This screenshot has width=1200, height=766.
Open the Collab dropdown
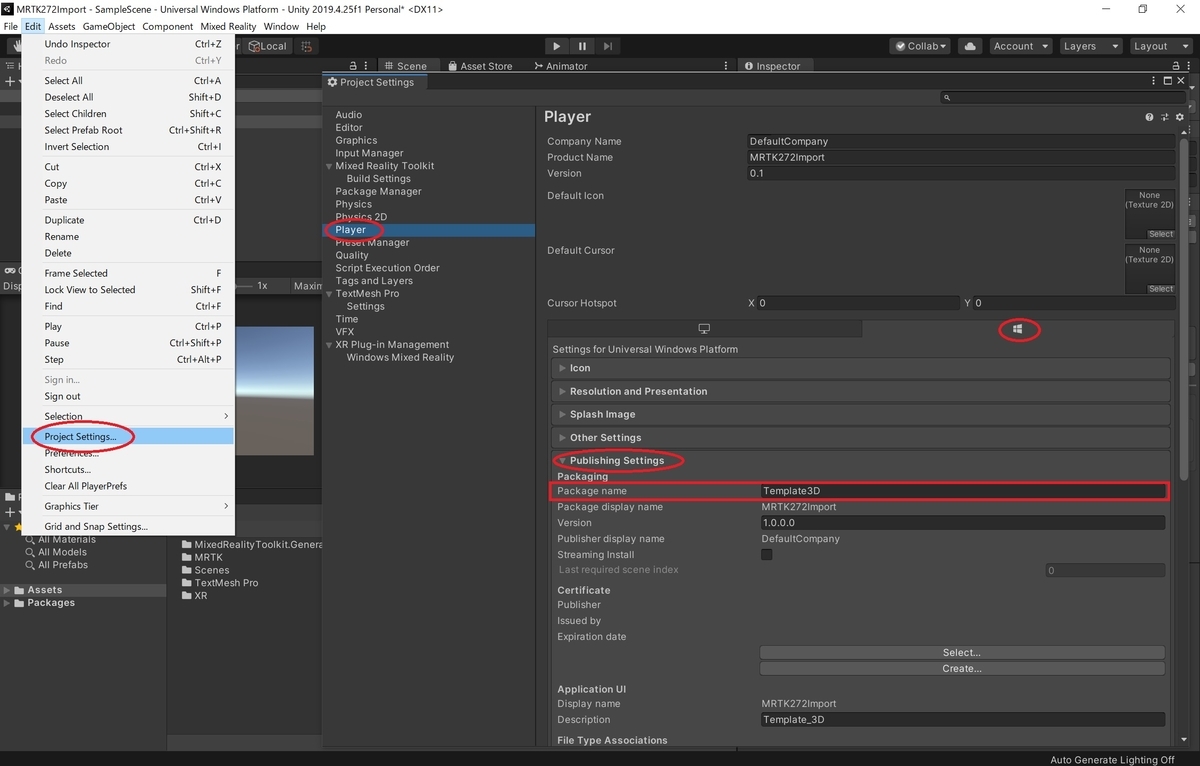920,46
